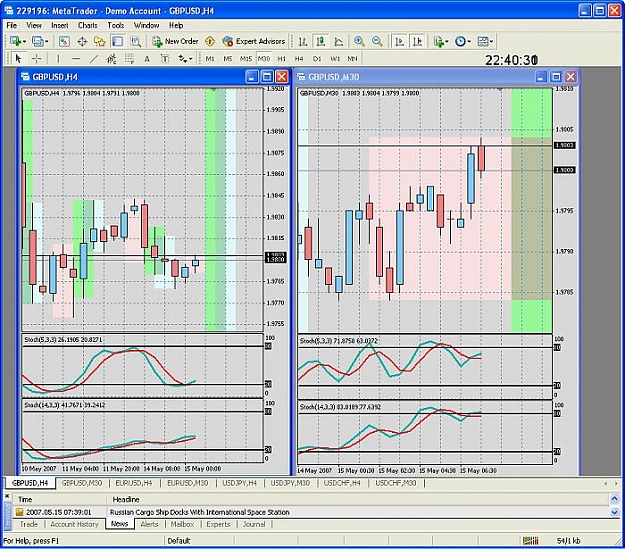This screenshot has height=549, width=625.
Task: Expand the Periods dropdown arrow
Action: [469, 41]
